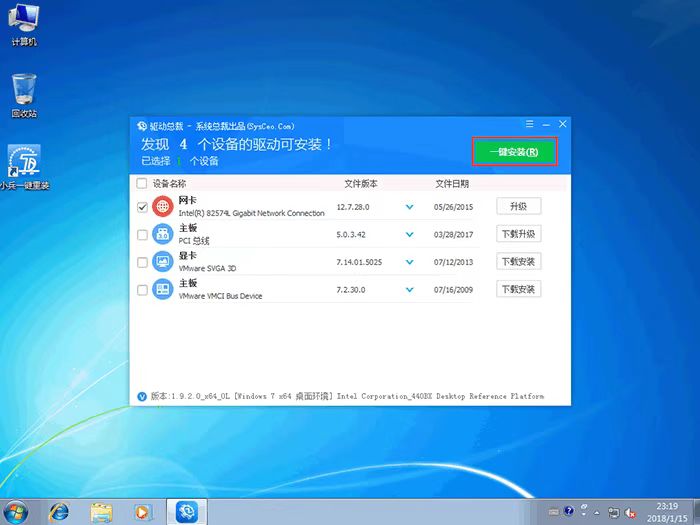The height and width of the screenshot is (525, 700).
Task: Click the VMware VMCI Bus Device icon
Action: 162,289
